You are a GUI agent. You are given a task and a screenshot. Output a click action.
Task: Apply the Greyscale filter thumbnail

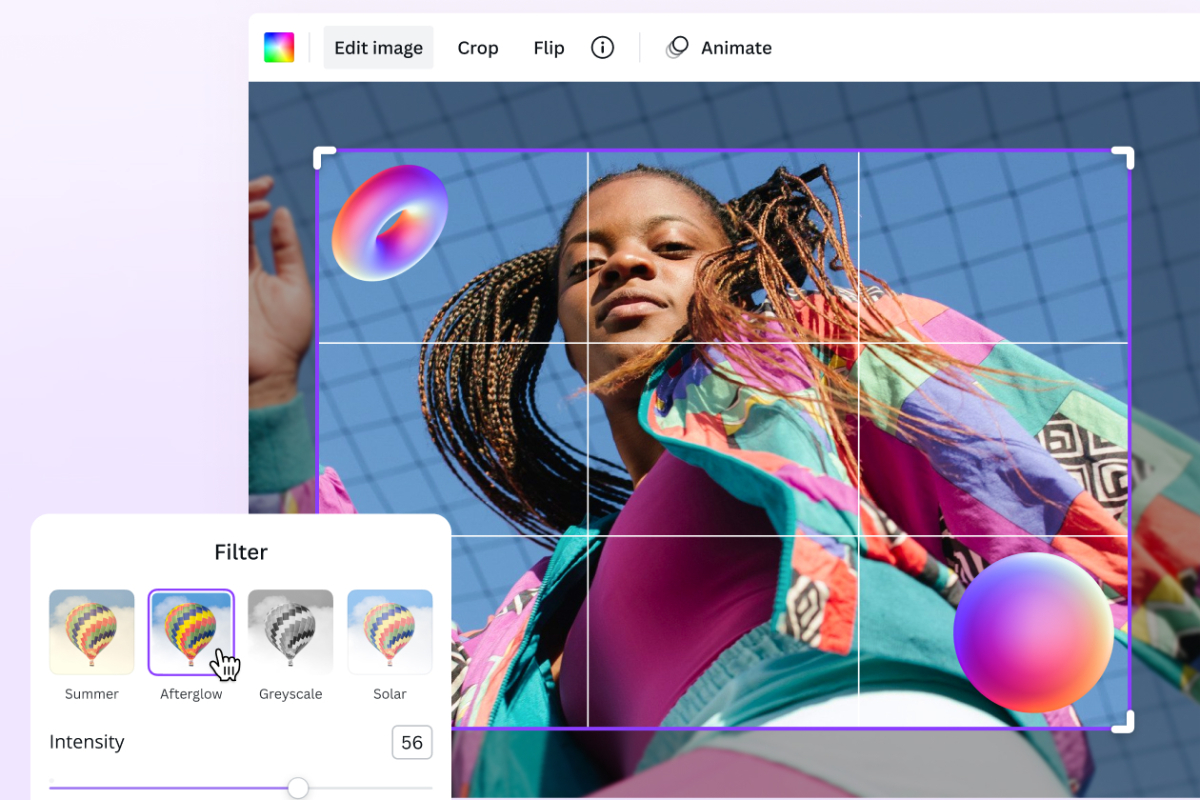290,630
